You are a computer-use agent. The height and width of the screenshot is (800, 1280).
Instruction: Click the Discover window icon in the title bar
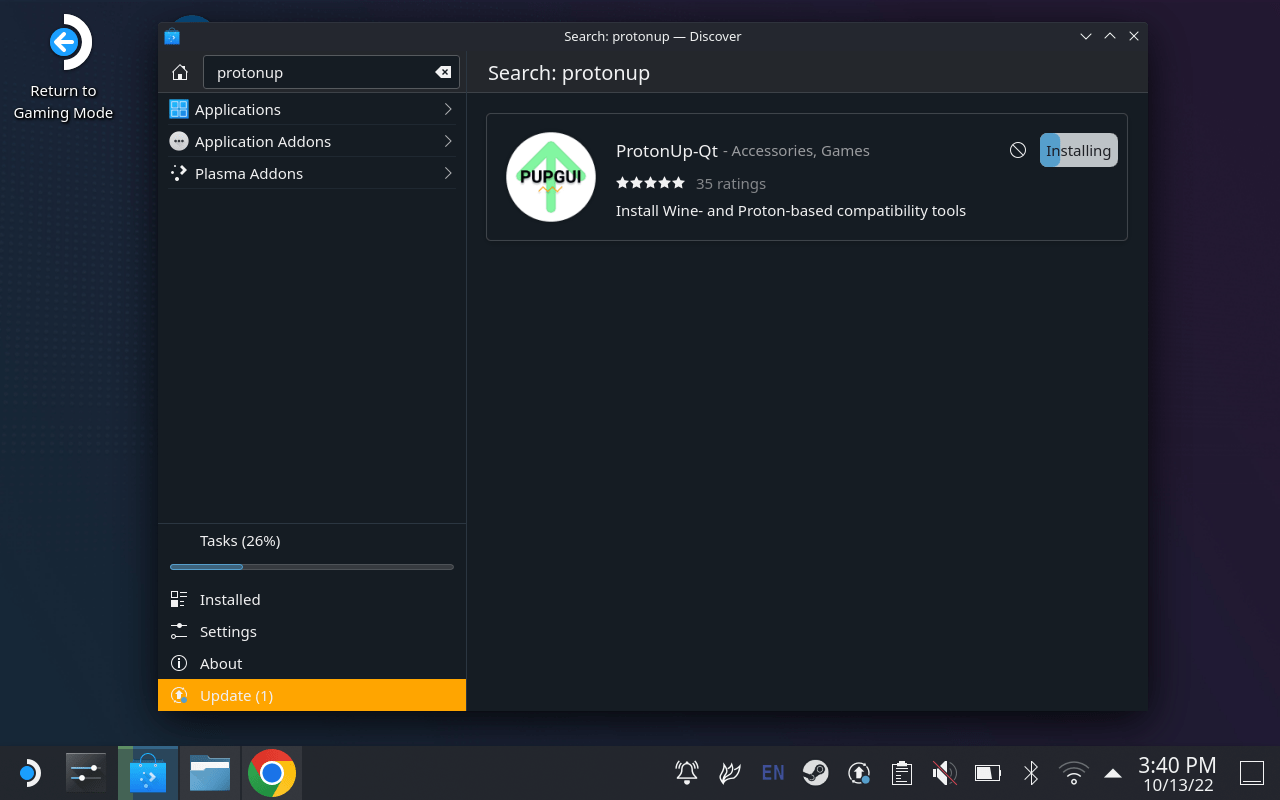[x=172, y=36]
